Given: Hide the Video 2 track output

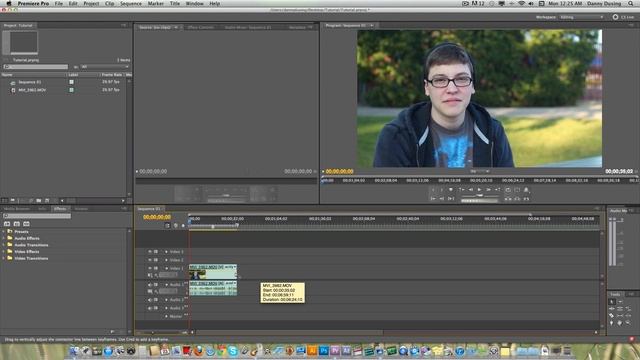Looking at the screenshot, I should pos(150,260).
